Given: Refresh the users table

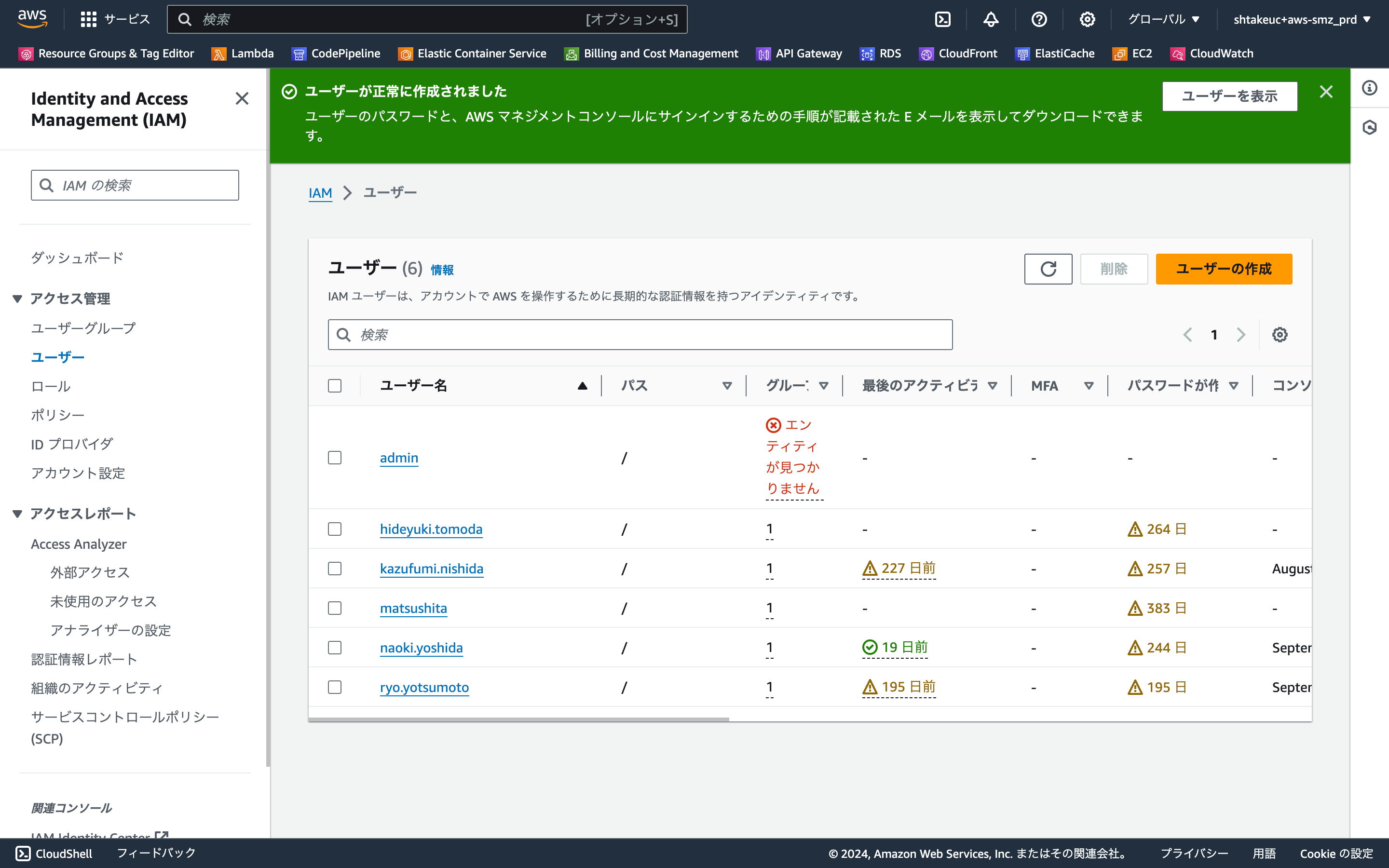Looking at the screenshot, I should pyautogui.click(x=1048, y=269).
